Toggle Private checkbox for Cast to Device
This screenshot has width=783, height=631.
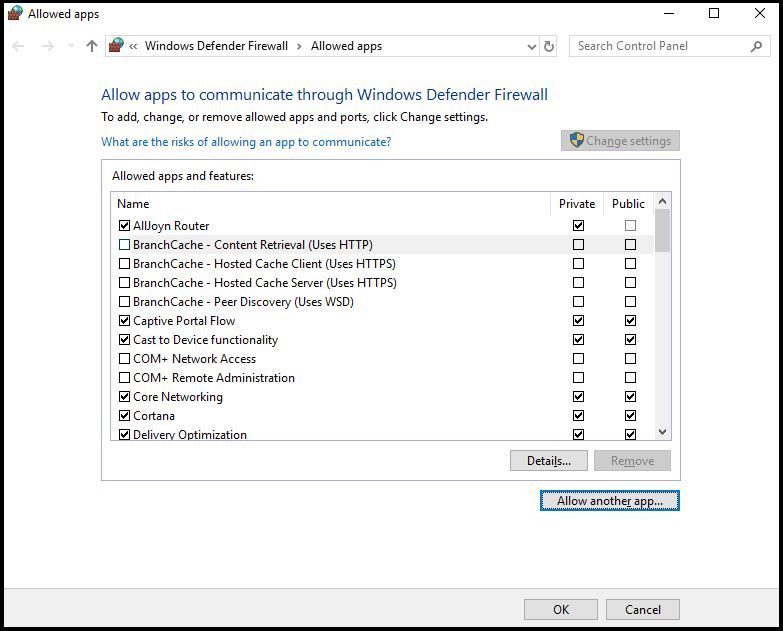[x=578, y=339]
